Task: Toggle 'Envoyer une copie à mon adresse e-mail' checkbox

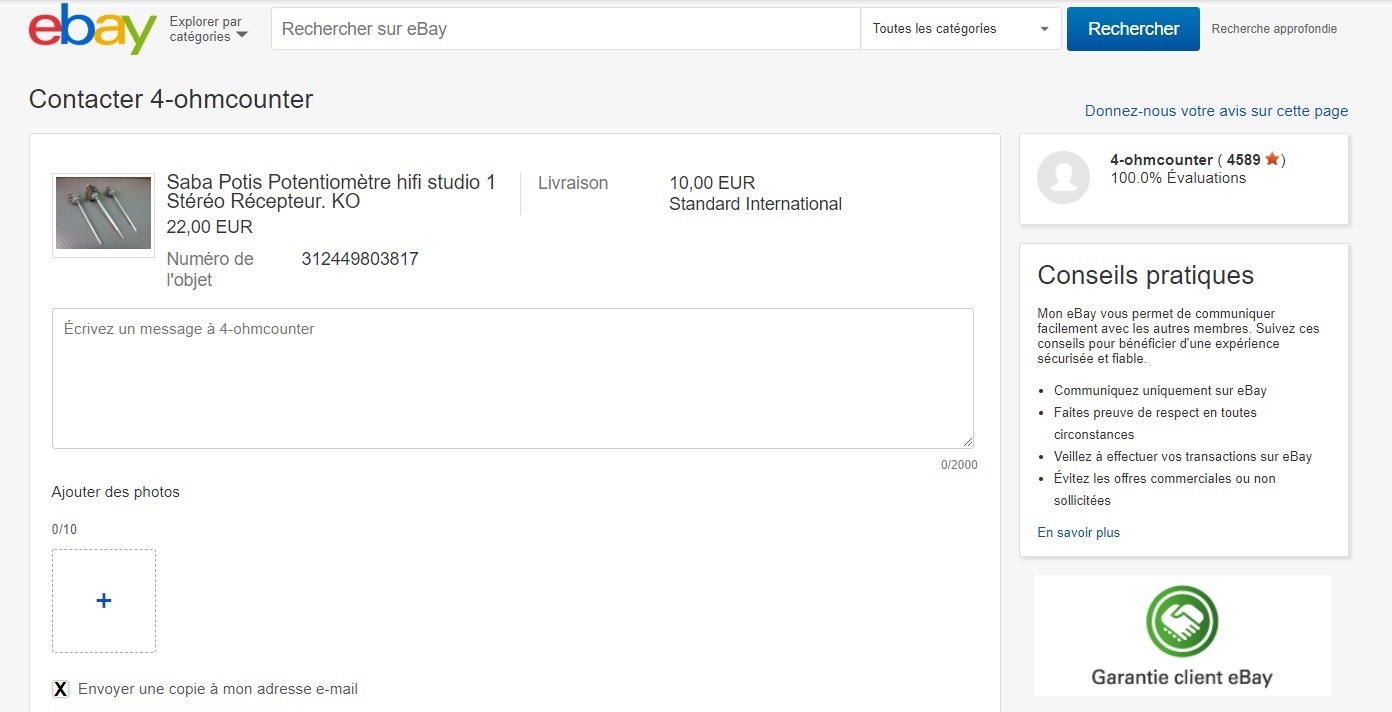Action: click(61, 689)
